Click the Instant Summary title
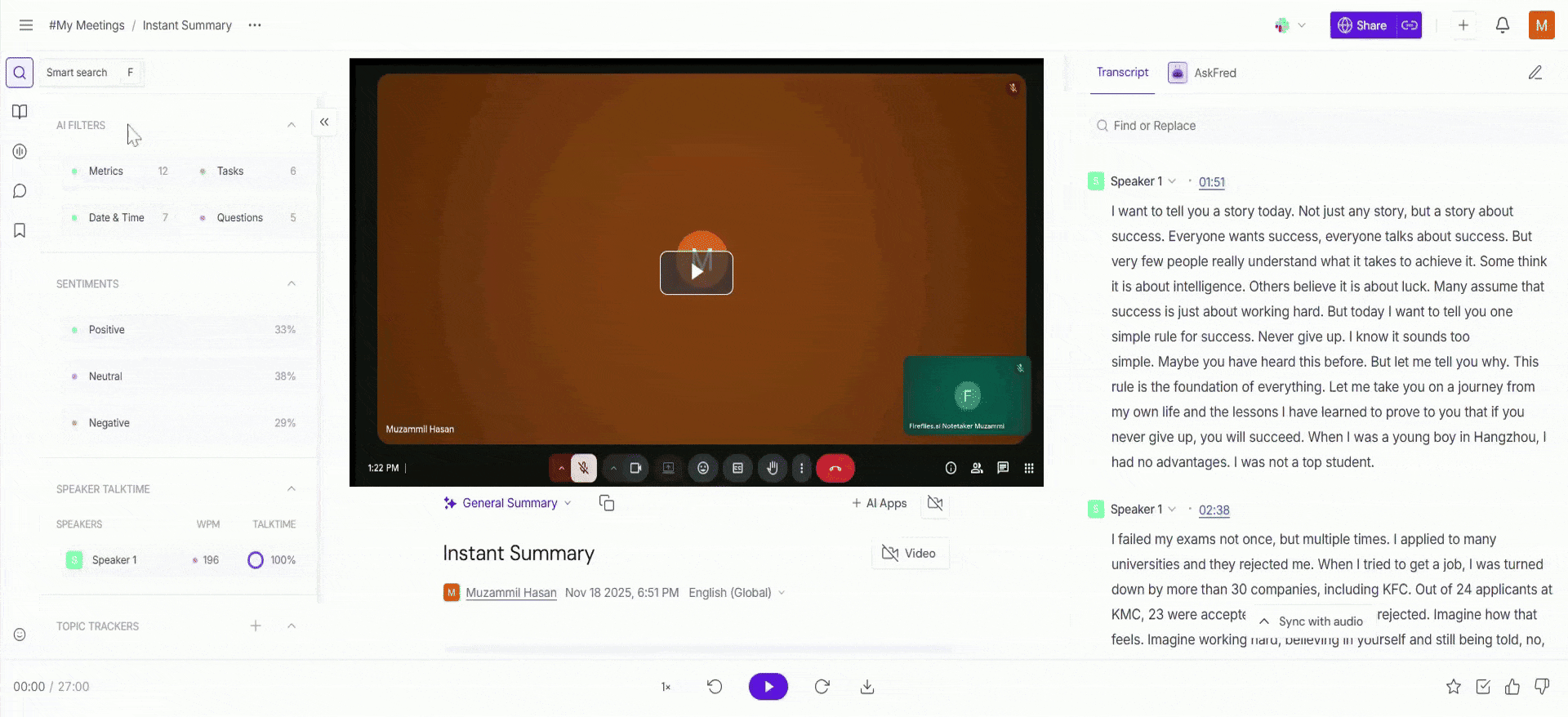 [519, 554]
